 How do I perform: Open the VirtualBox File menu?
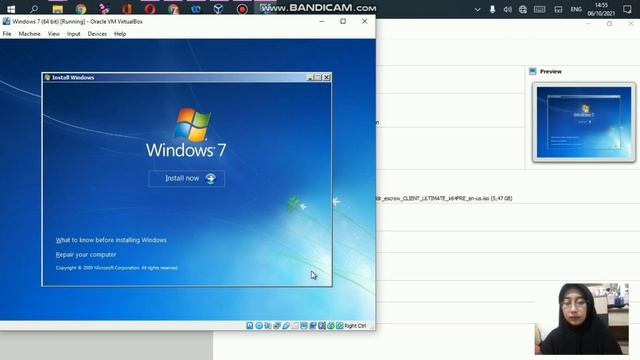[7, 34]
